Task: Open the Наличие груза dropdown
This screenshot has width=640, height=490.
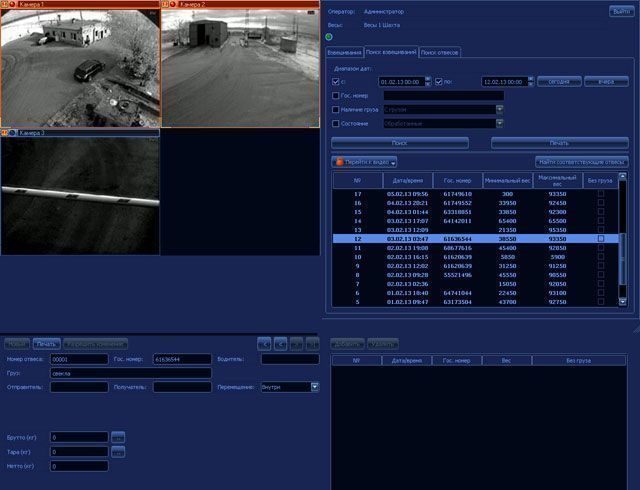Action: click(x=500, y=109)
